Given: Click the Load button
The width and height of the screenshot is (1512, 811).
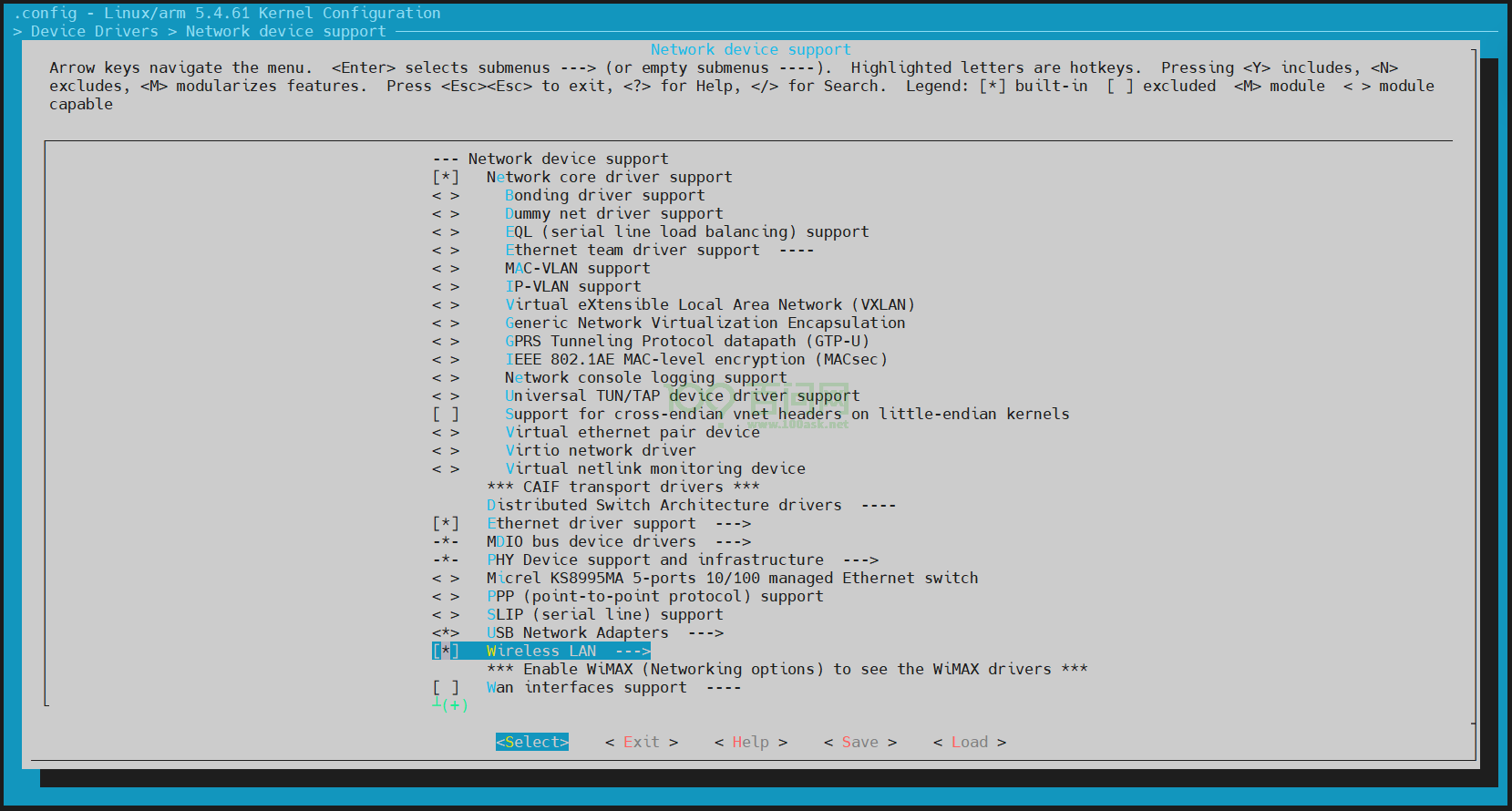Looking at the screenshot, I should 969,743.
